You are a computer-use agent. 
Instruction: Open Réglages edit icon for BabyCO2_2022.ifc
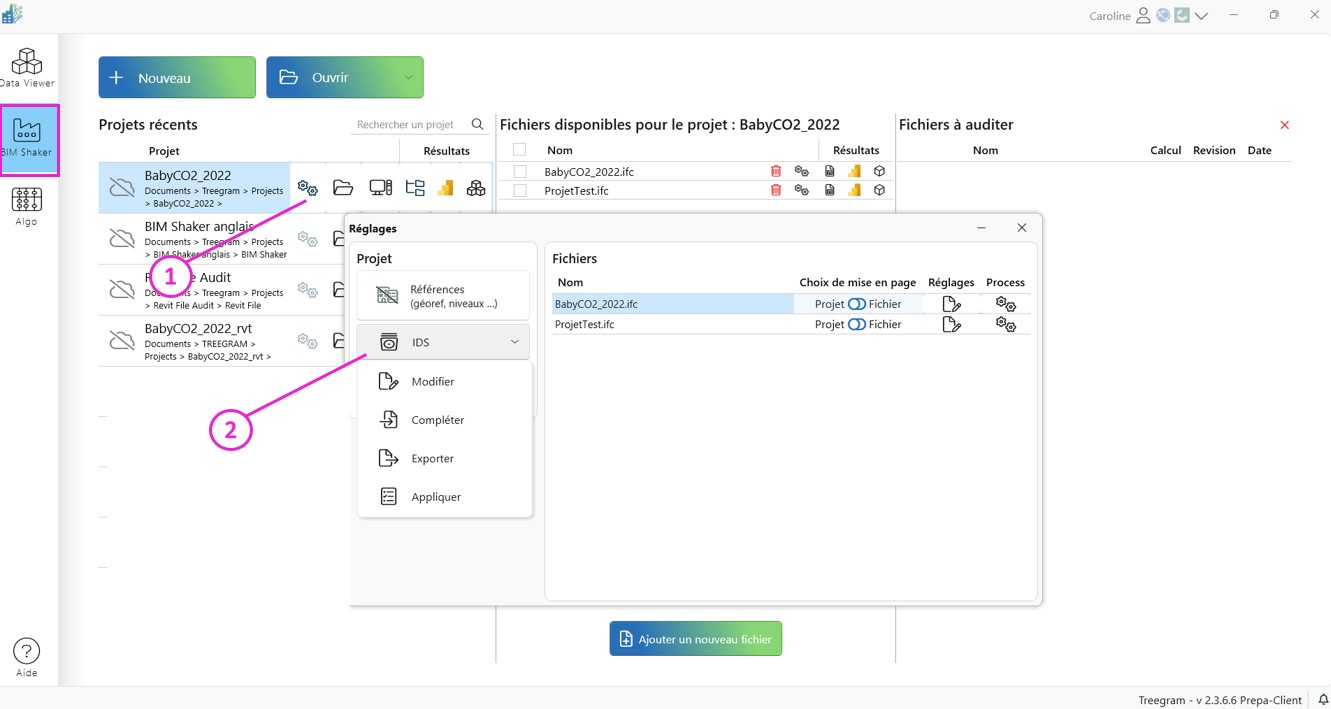coord(951,304)
